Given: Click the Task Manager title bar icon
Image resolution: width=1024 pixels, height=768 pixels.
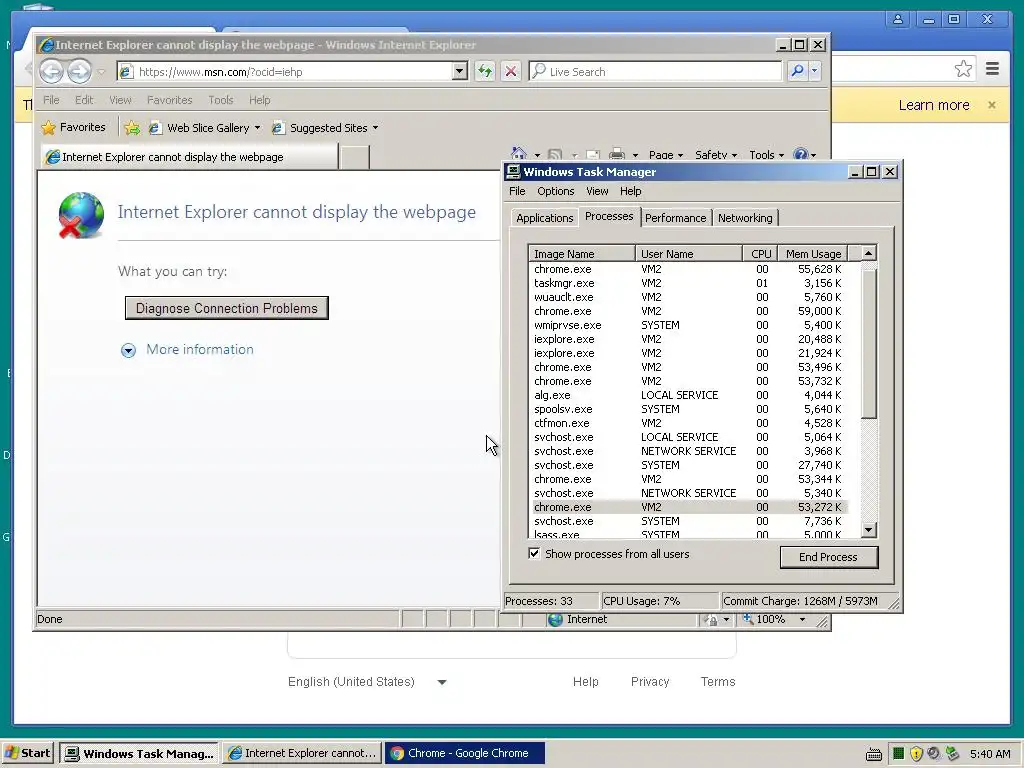Looking at the screenshot, I should tap(513, 172).
